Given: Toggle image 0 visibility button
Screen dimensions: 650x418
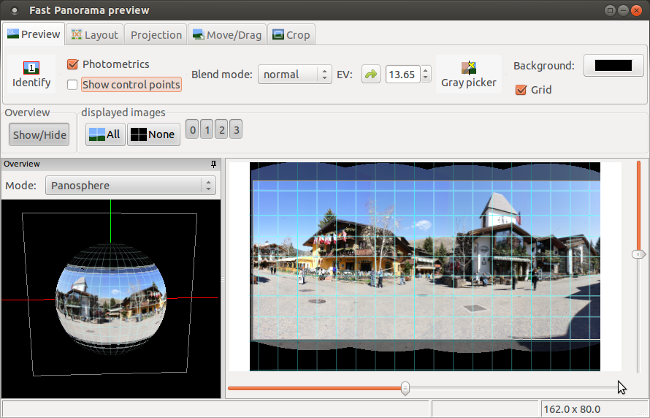Looking at the screenshot, I should point(191,130).
